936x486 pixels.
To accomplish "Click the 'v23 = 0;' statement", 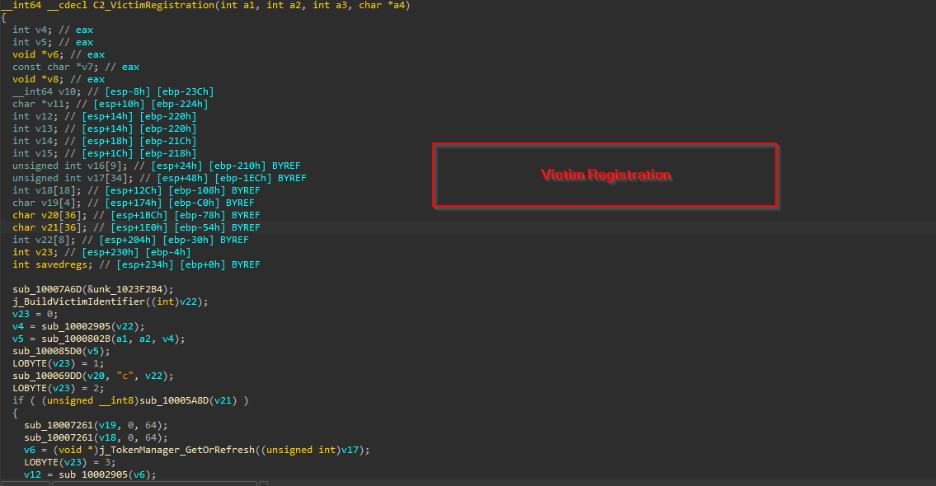I will pos(35,314).
